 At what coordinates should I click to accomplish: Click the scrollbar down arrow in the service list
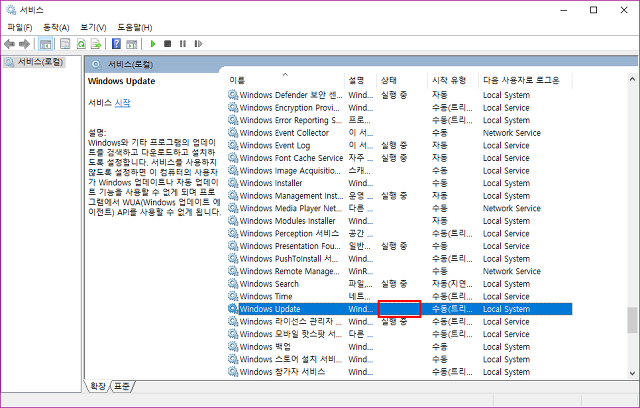[x=632, y=373]
